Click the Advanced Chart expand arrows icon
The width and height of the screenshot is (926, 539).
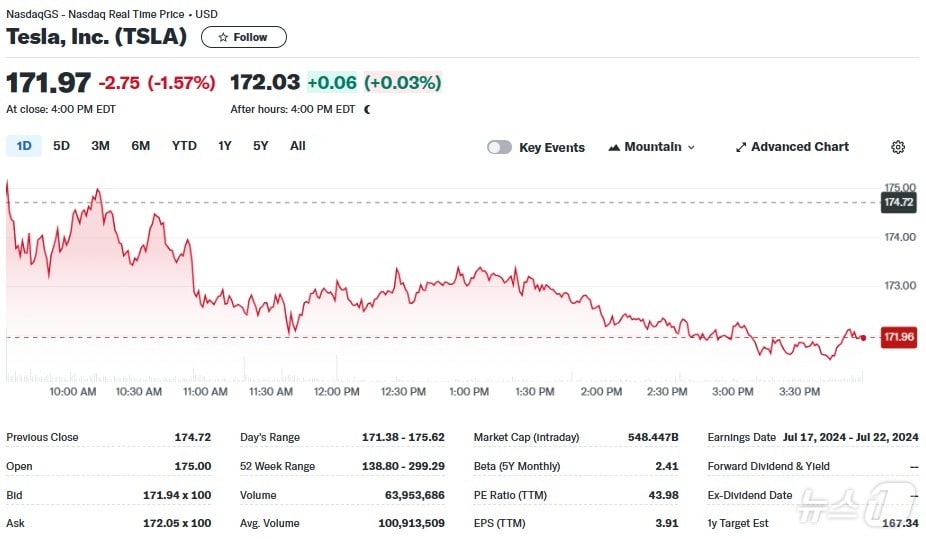click(741, 147)
